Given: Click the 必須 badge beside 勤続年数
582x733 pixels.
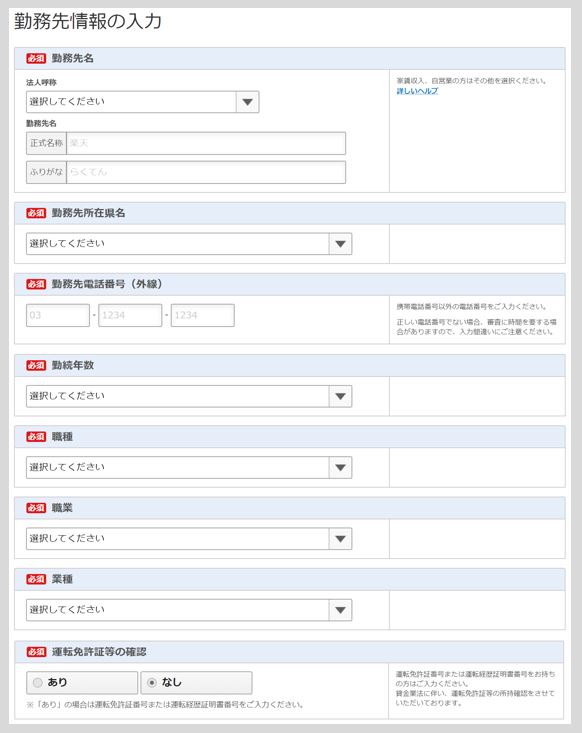Looking at the screenshot, I should click(36, 365).
